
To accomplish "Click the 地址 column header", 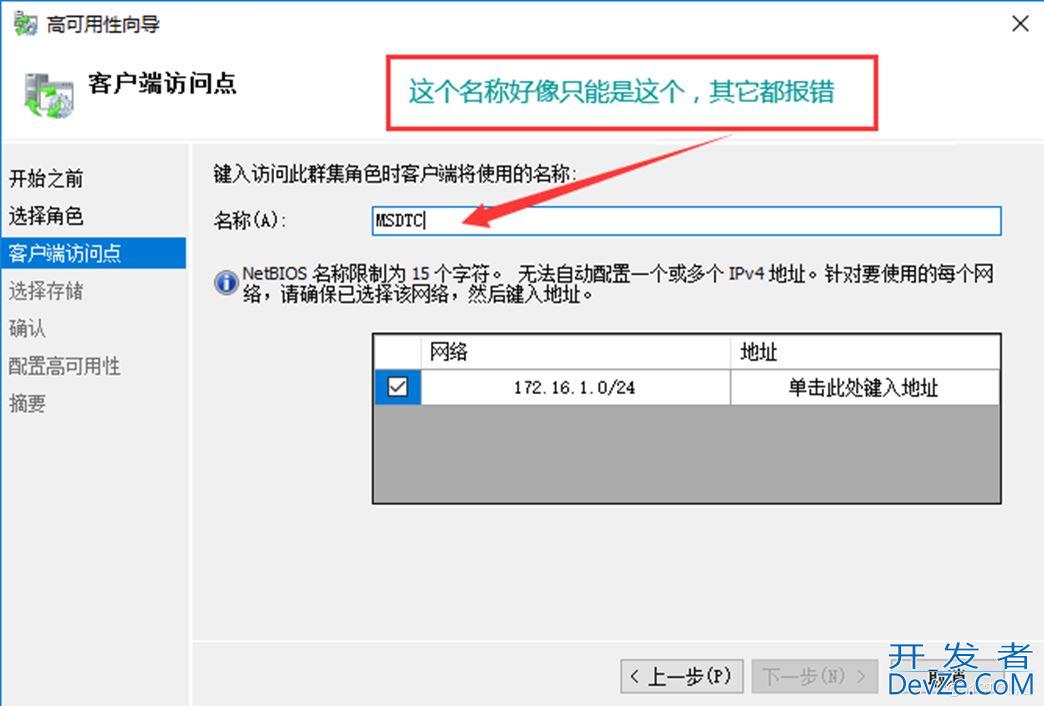I will pyautogui.click(x=865, y=351).
